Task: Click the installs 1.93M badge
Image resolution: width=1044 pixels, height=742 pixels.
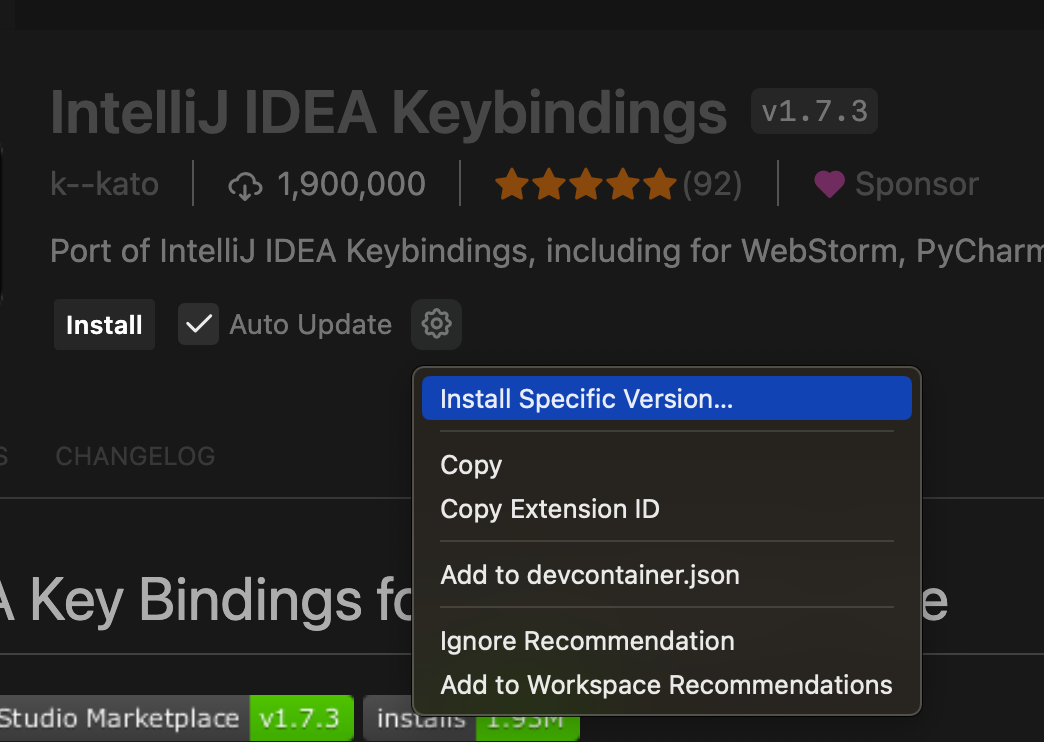Action: (470, 718)
